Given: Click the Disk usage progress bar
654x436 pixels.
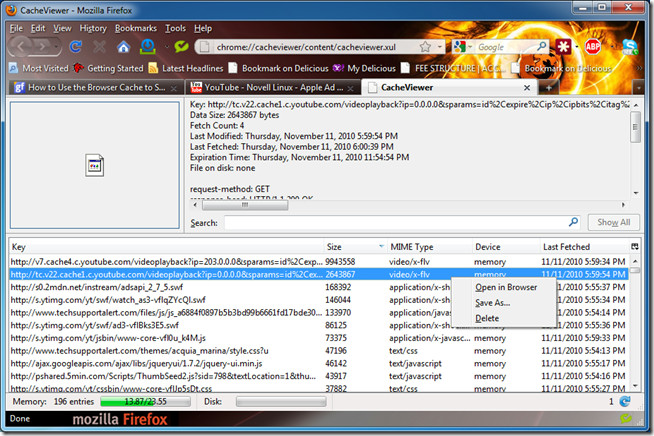Looking at the screenshot, I should (x=281, y=401).
